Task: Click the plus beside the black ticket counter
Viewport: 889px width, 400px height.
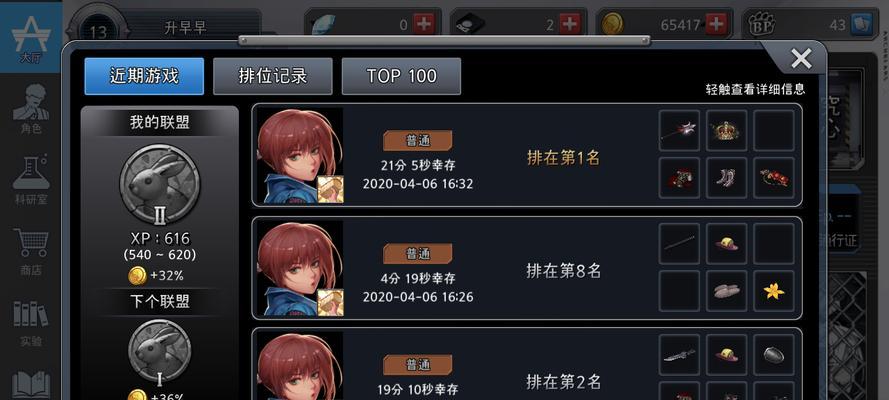Action: [570, 24]
